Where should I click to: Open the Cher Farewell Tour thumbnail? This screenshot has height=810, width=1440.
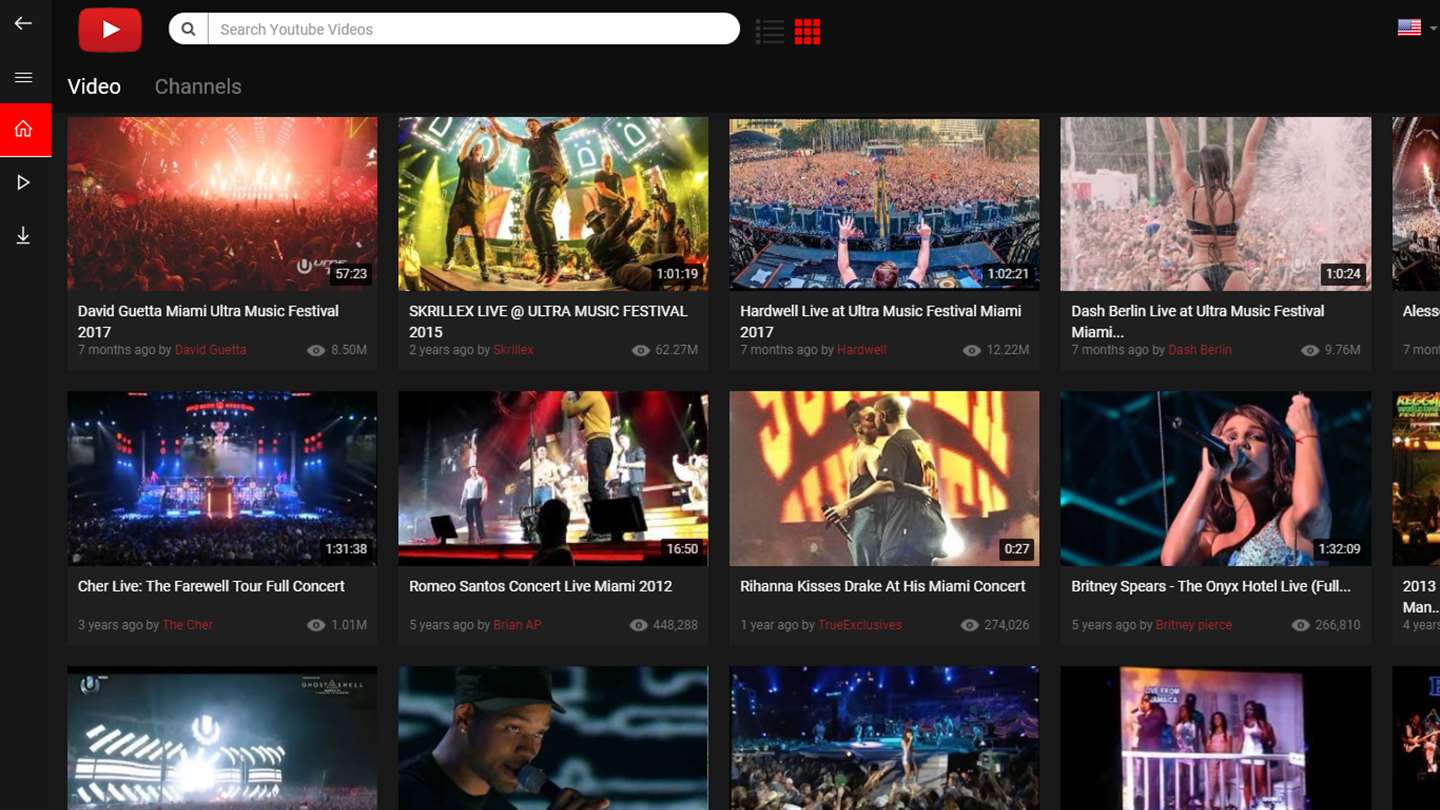(x=222, y=479)
